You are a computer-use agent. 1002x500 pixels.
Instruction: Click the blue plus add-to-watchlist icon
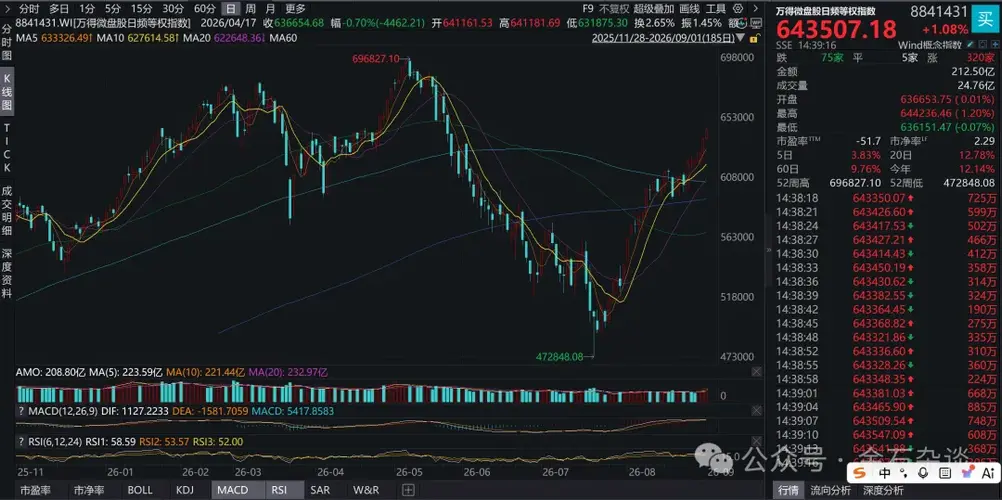click(994, 45)
